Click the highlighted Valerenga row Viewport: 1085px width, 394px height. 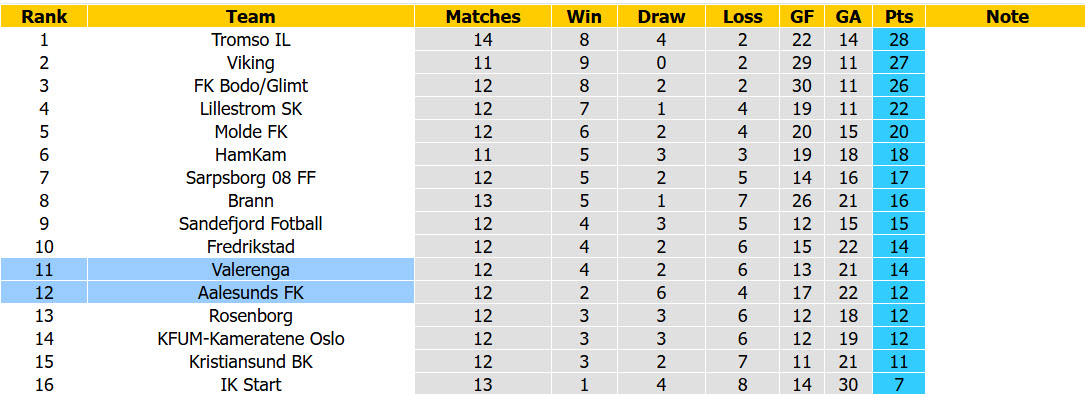(x=208, y=269)
